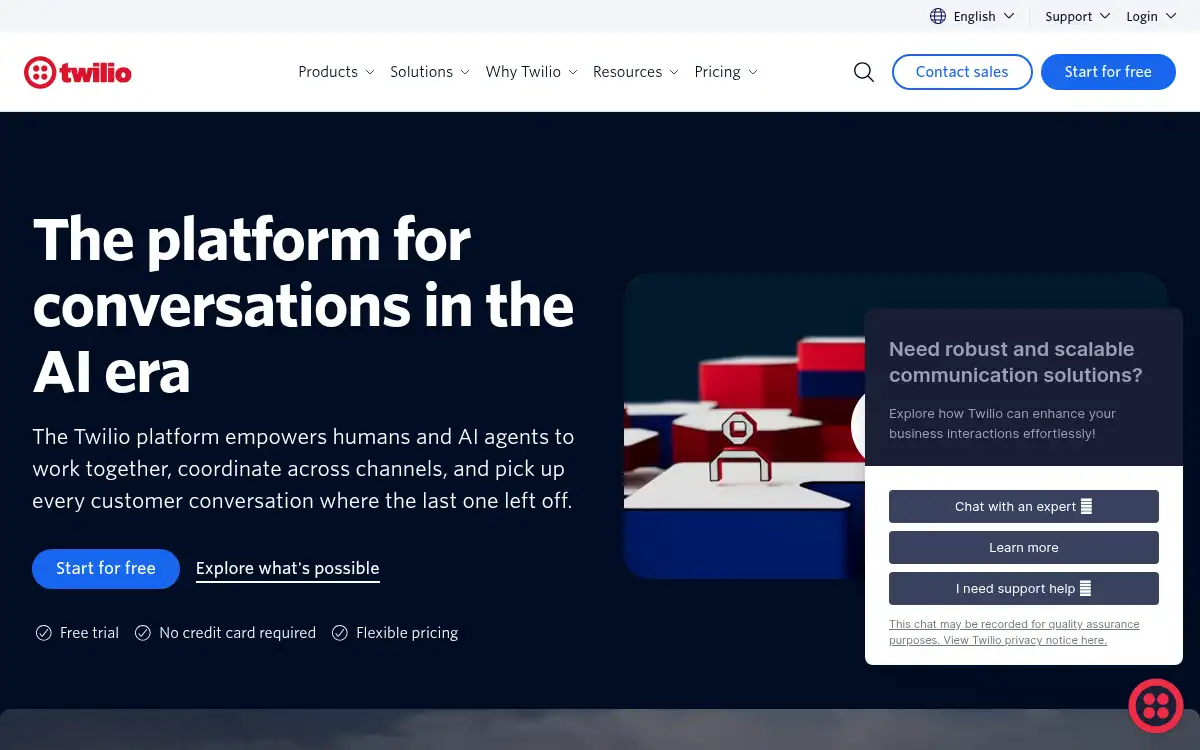Screen dimensions: 1200x750
Task: Click the Twilio logo in header
Action: pos(78,72)
